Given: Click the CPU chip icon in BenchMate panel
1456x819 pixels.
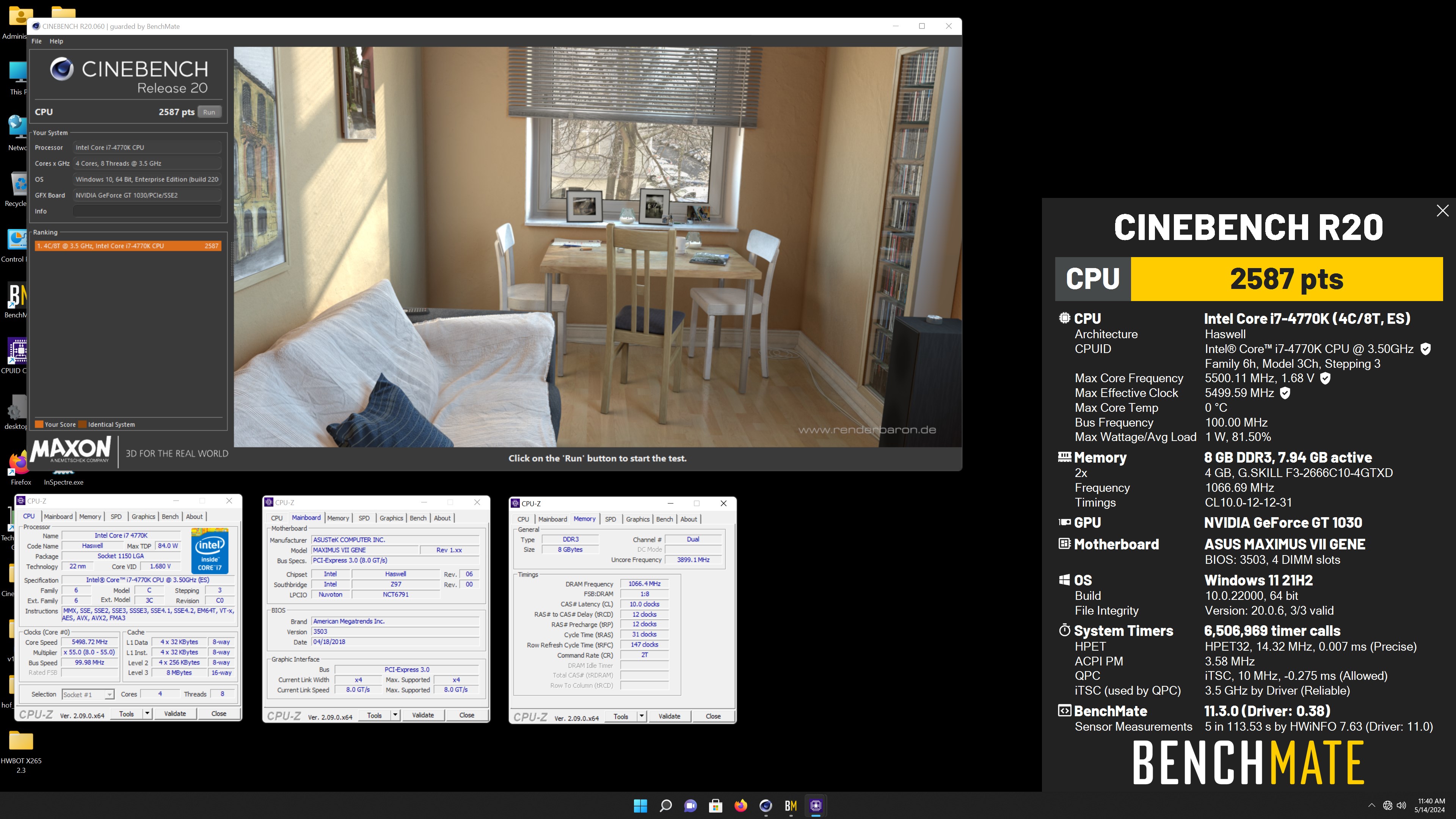Looking at the screenshot, I should click(1064, 318).
